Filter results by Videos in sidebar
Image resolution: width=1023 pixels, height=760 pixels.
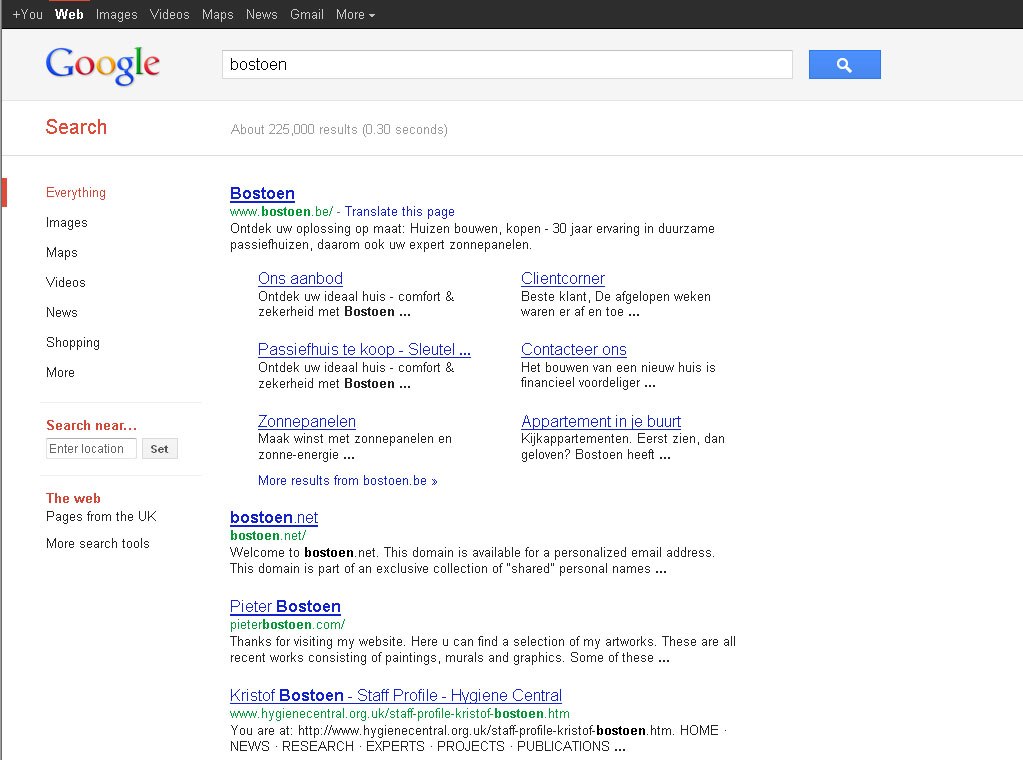point(65,282)
